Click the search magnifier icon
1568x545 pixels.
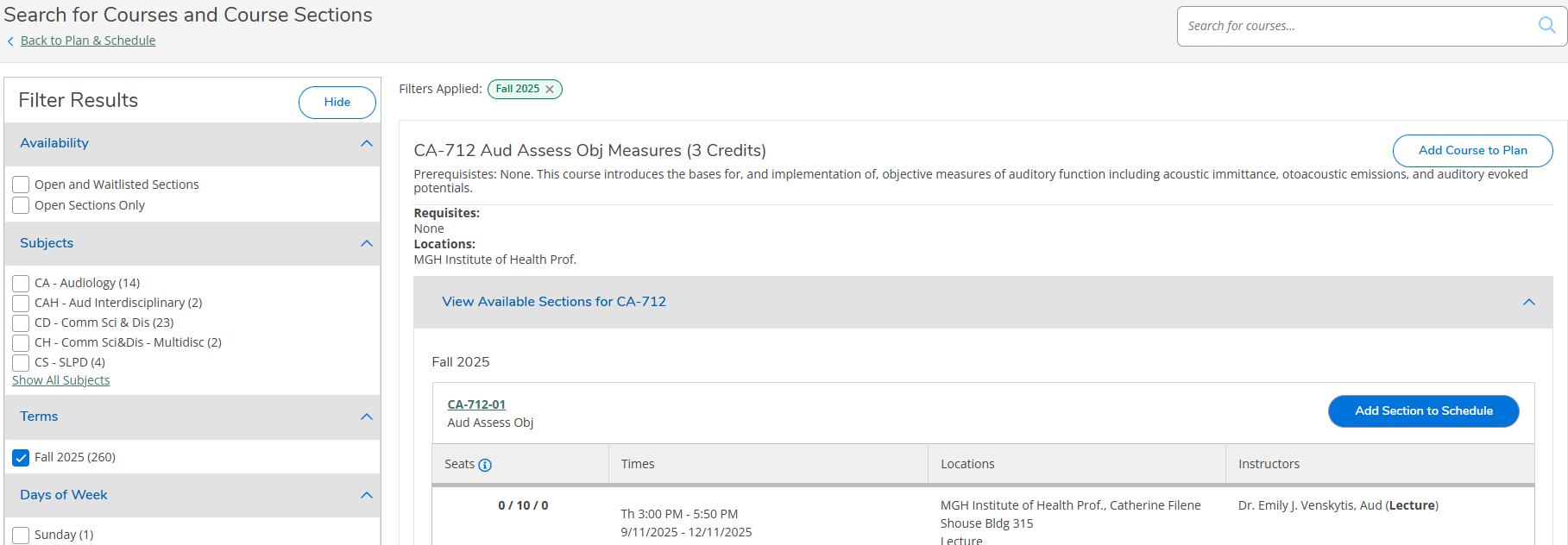(1546, 25)
